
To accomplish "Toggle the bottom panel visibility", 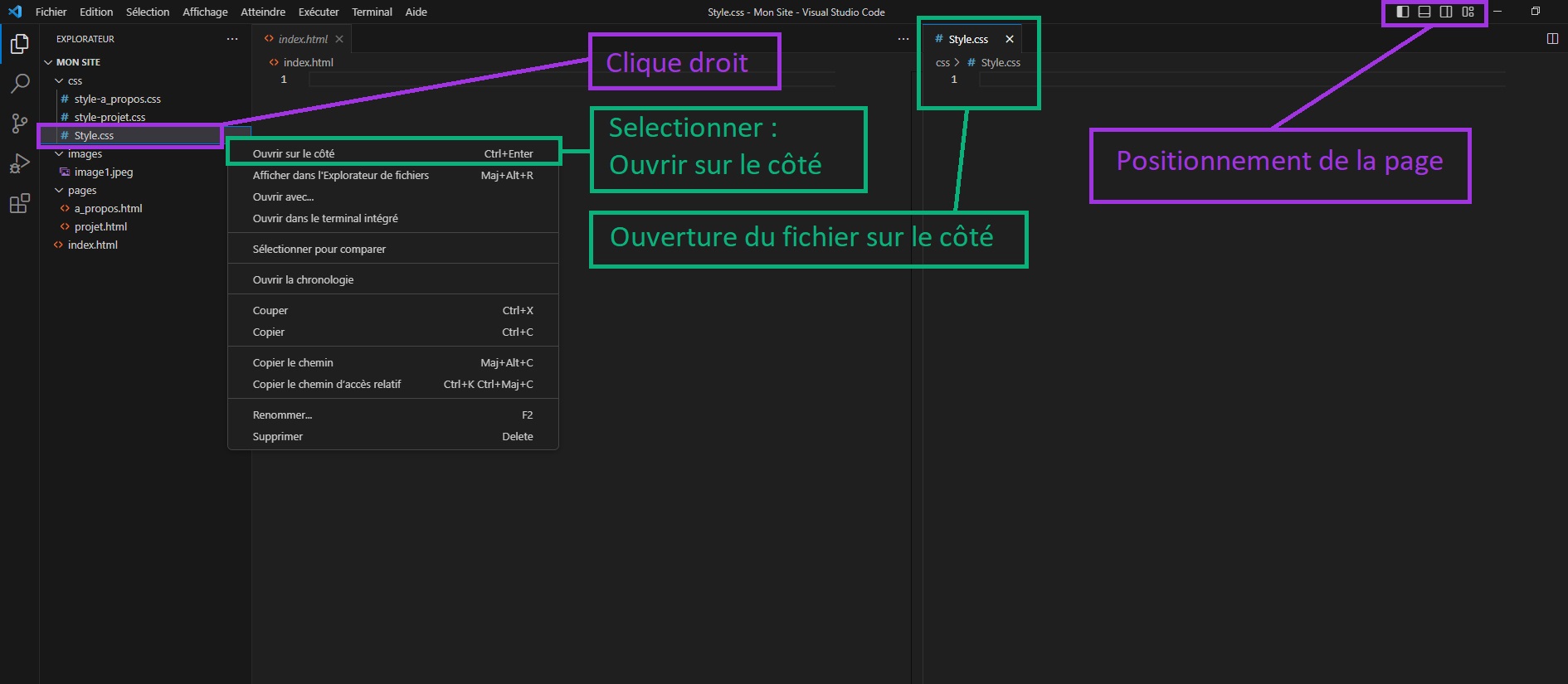I will 1424,12.
